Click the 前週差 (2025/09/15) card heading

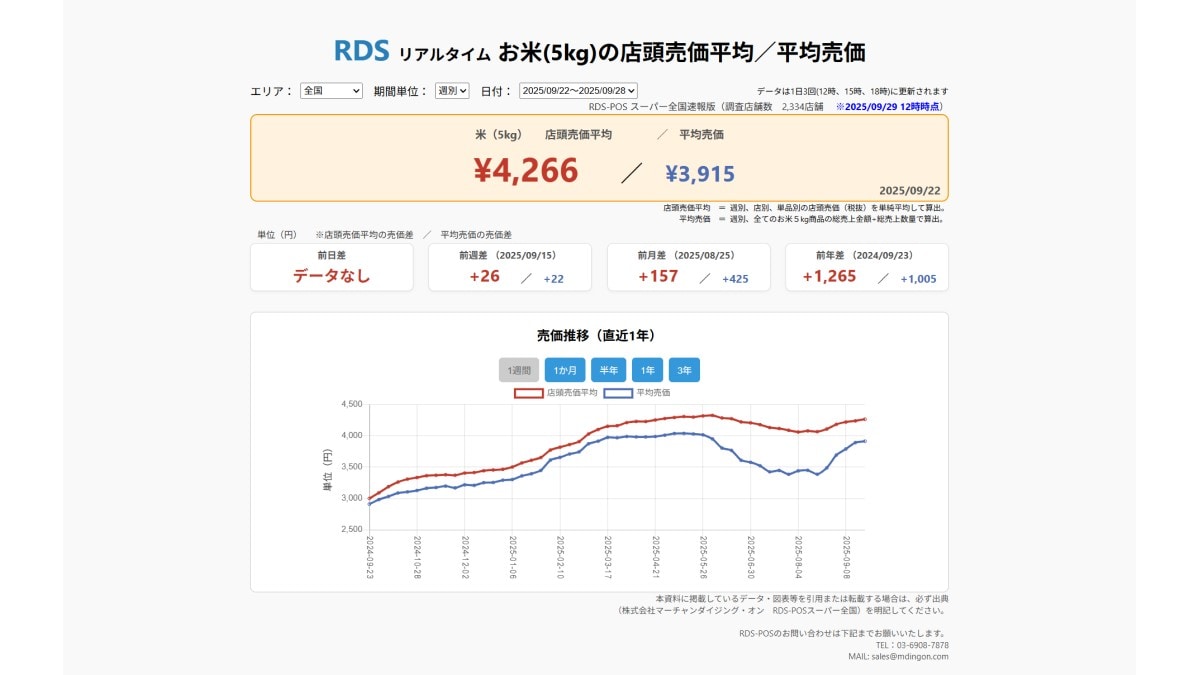(x=508, y=255)
